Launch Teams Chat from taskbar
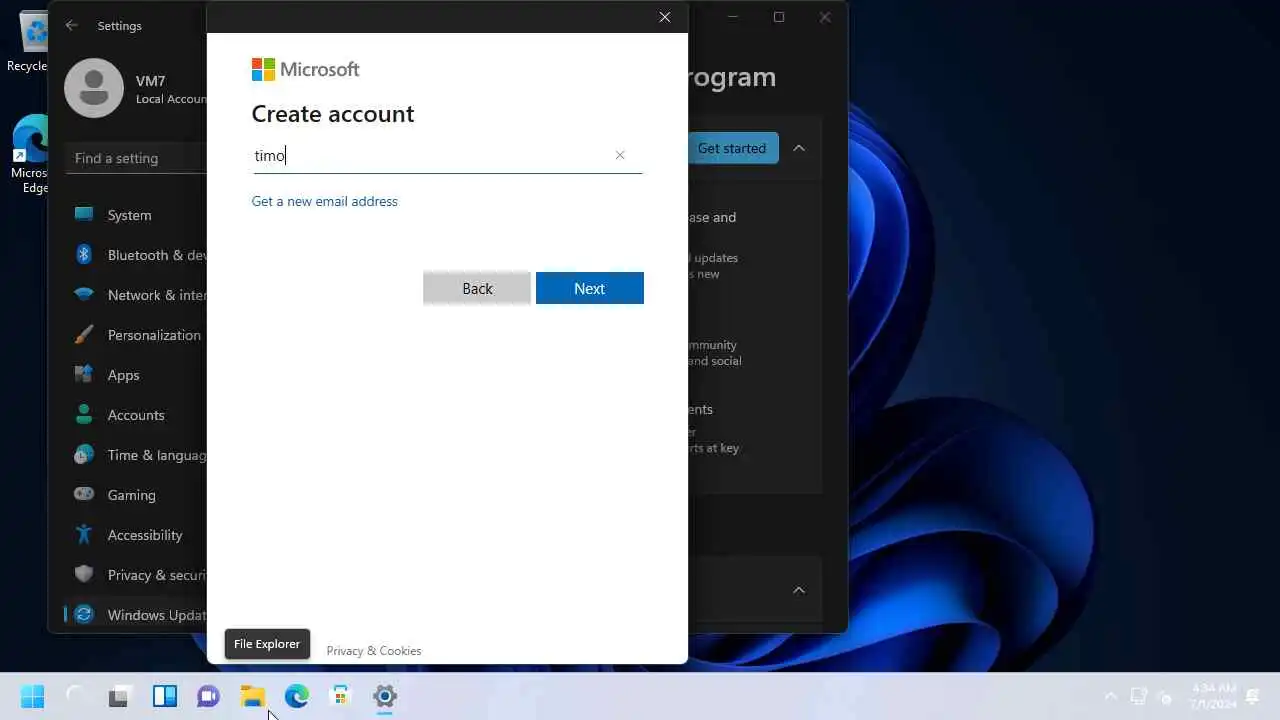 tap(208, 696)
